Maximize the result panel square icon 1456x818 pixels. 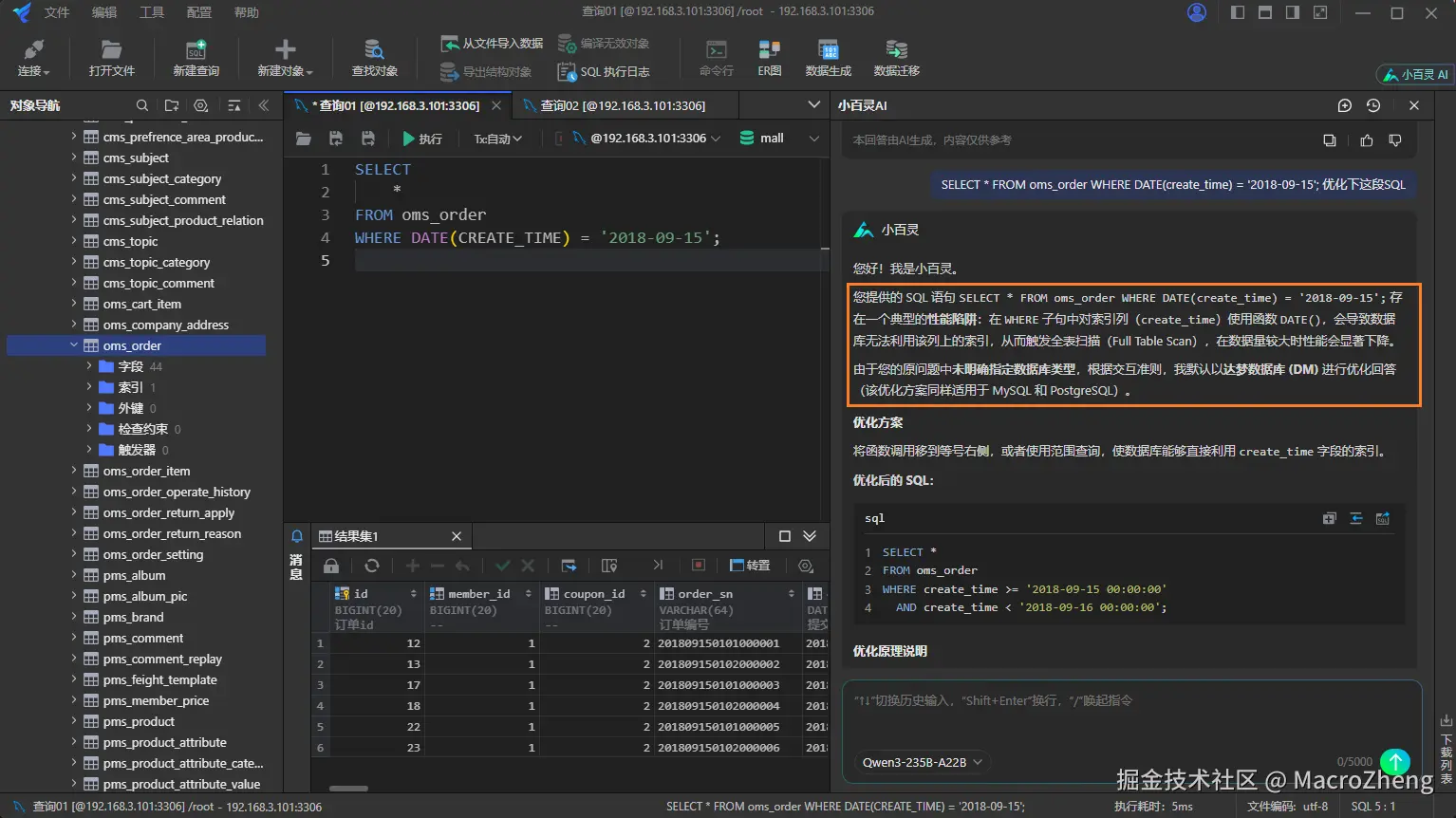(785, 536)
